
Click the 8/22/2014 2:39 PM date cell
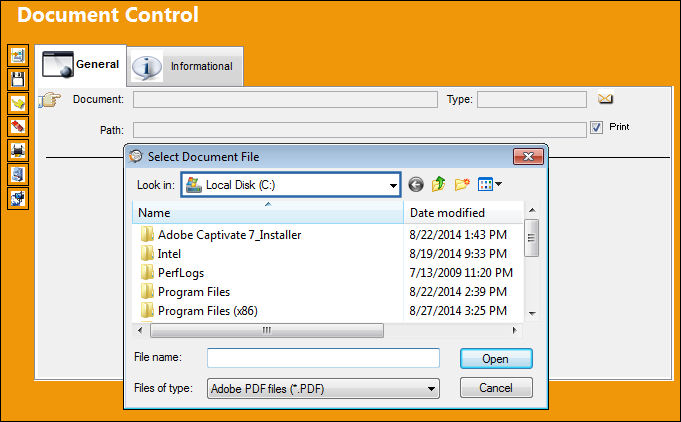click(458, 292)
